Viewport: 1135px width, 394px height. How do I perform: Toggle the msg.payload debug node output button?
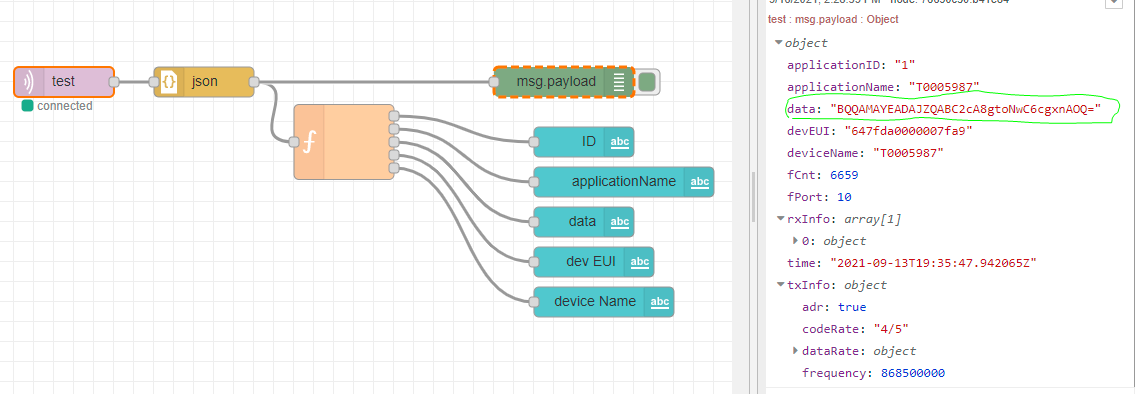(647, 82)
